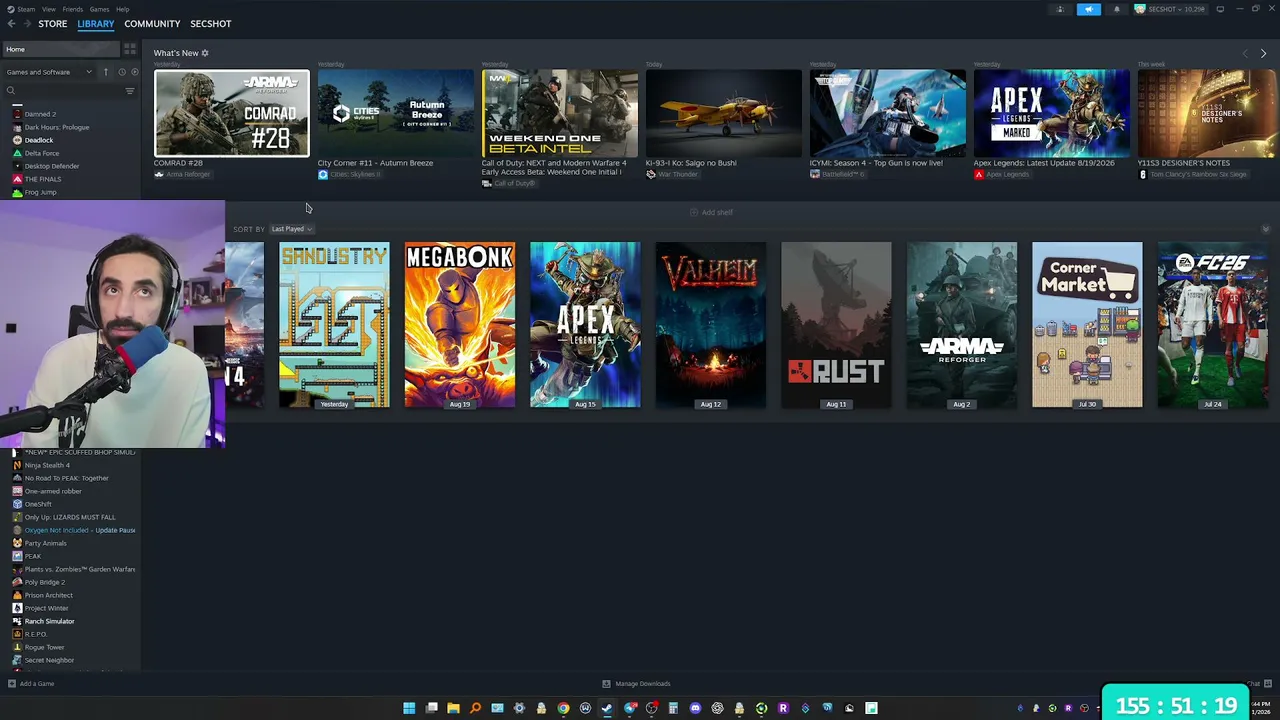Open the SECSHOT account dropdown
The width and height of the screenshot is (1280, 720).
1170,9
